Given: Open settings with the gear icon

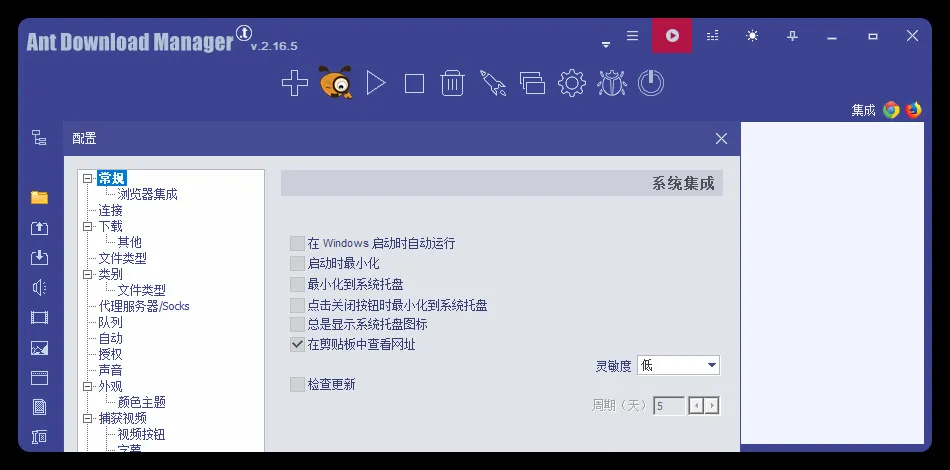Looking at the screenshot, I should [571, 83].
